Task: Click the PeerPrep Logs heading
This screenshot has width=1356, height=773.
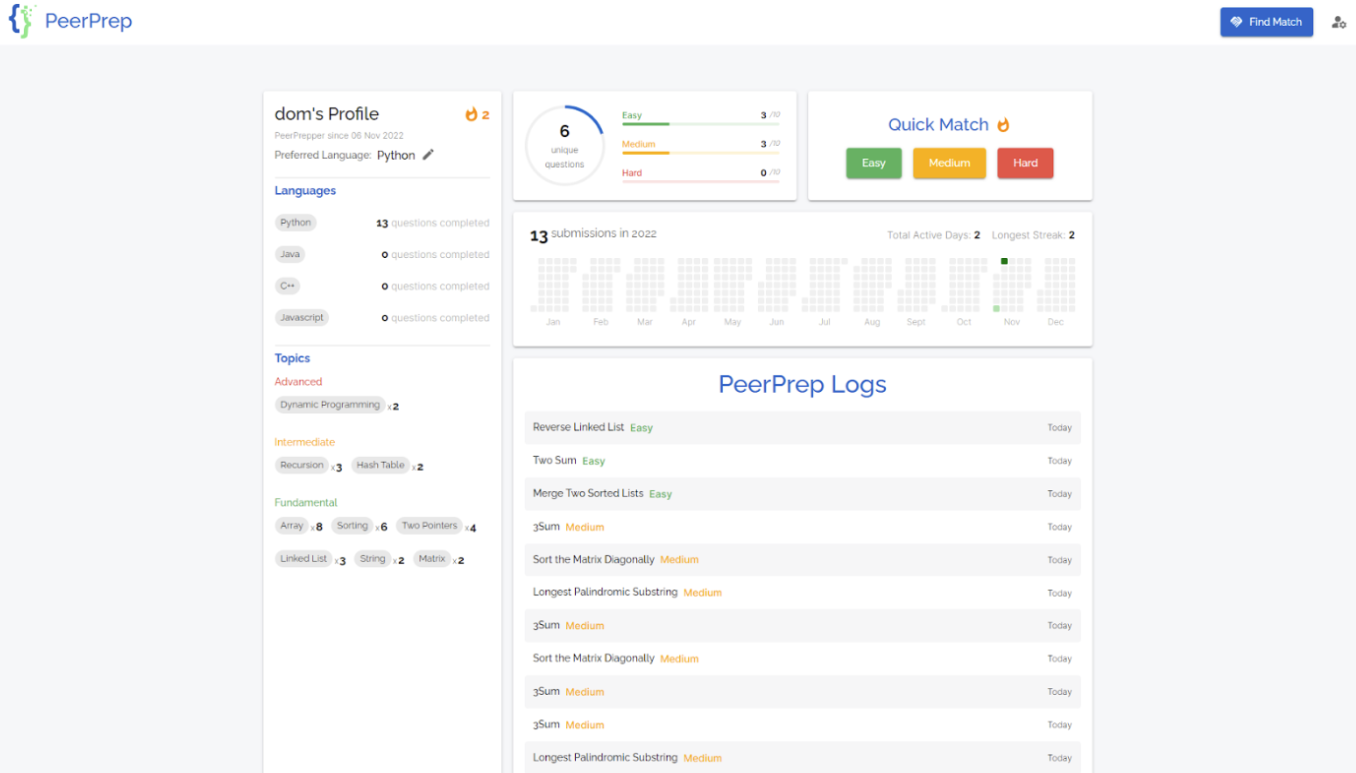Action: tap(802, 385)
